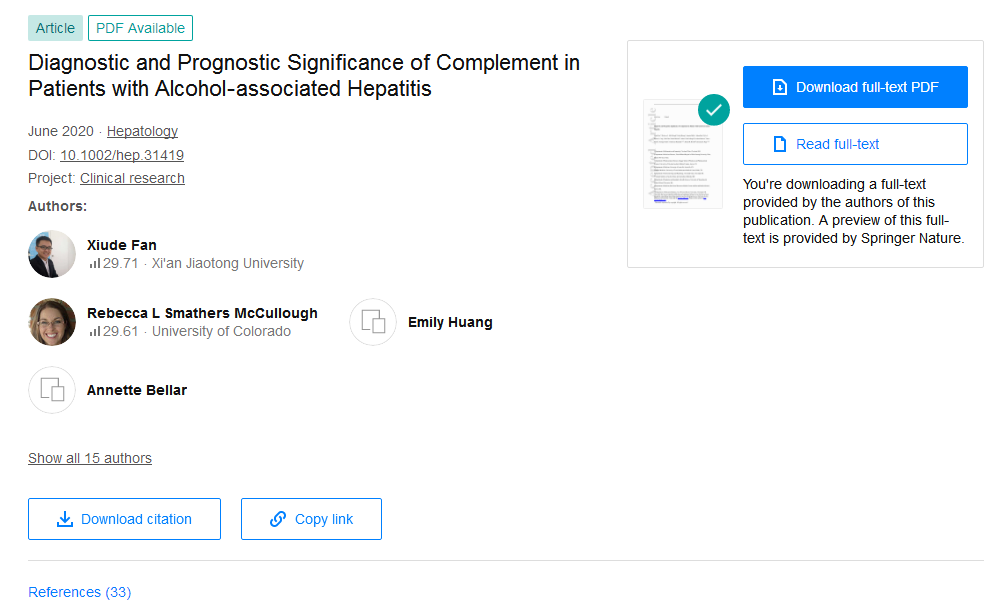
Task: Click the green checkmark badge on the preview
Action: pyautogui.click(x=713, y=109)
